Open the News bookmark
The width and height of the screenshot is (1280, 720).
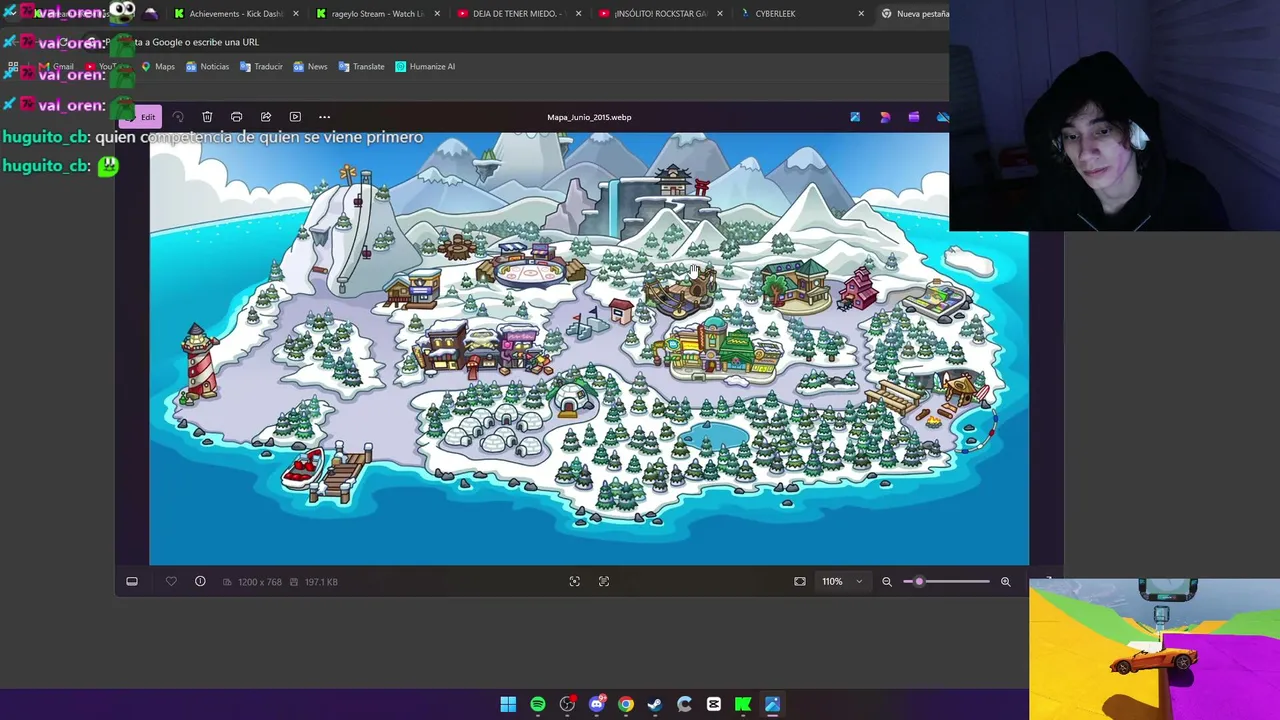[x=310, y=66]
